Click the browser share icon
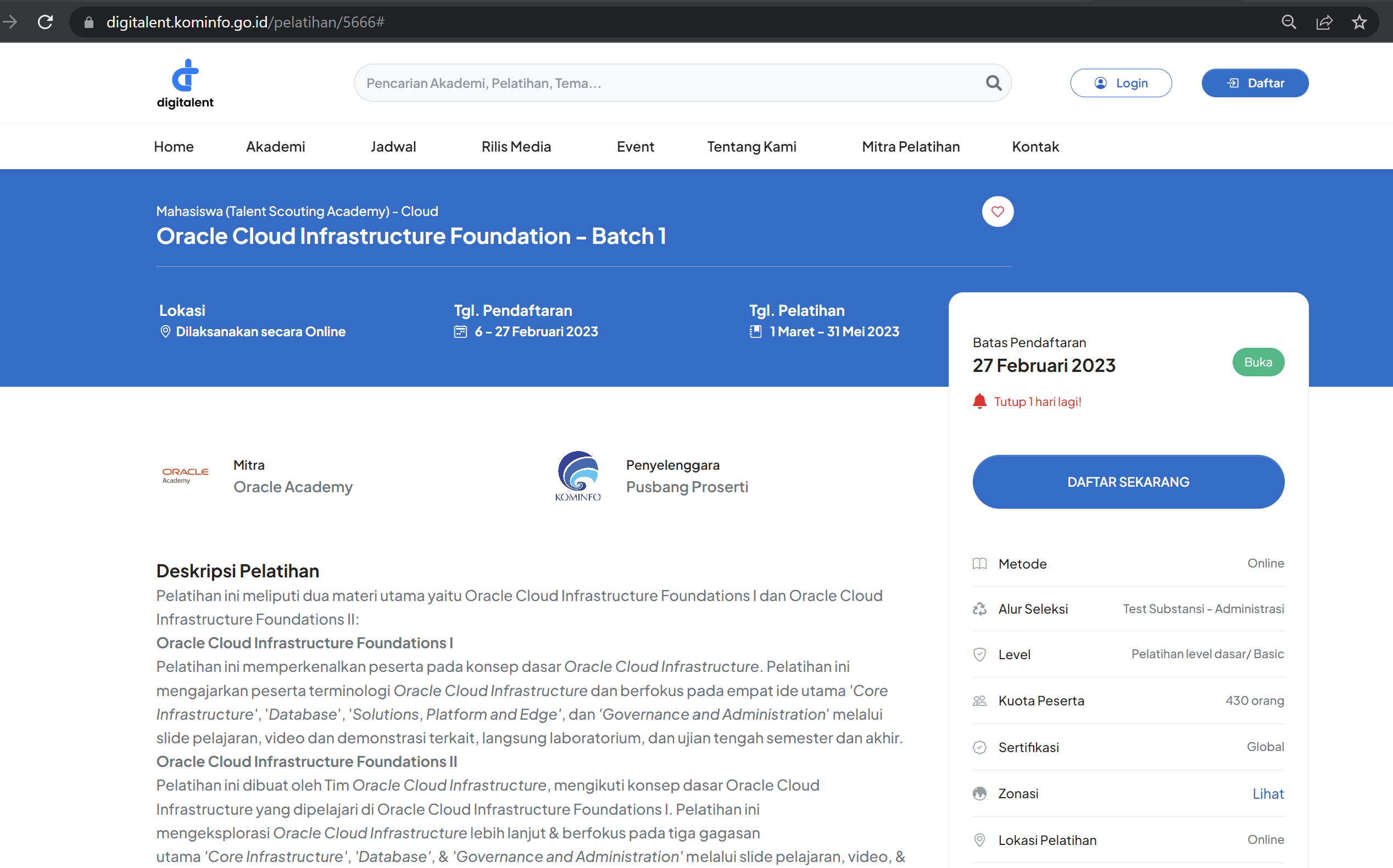Viewport: 1393px width, 868px height. click(1324, 22)
